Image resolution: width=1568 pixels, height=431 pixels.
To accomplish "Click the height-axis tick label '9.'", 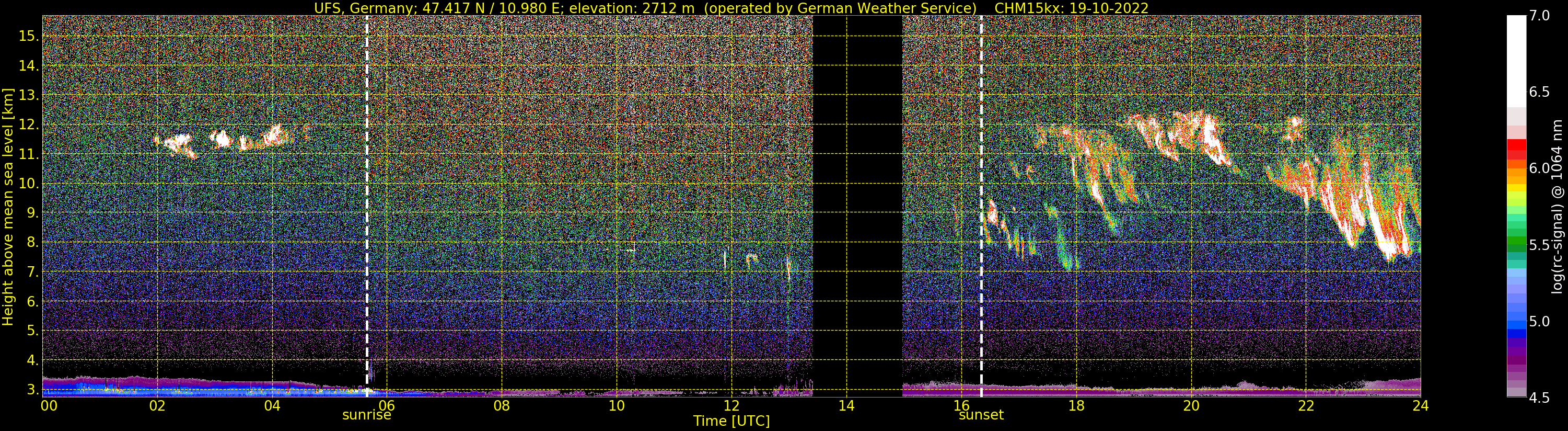I will pyautogui.click(x=32, y=213).
